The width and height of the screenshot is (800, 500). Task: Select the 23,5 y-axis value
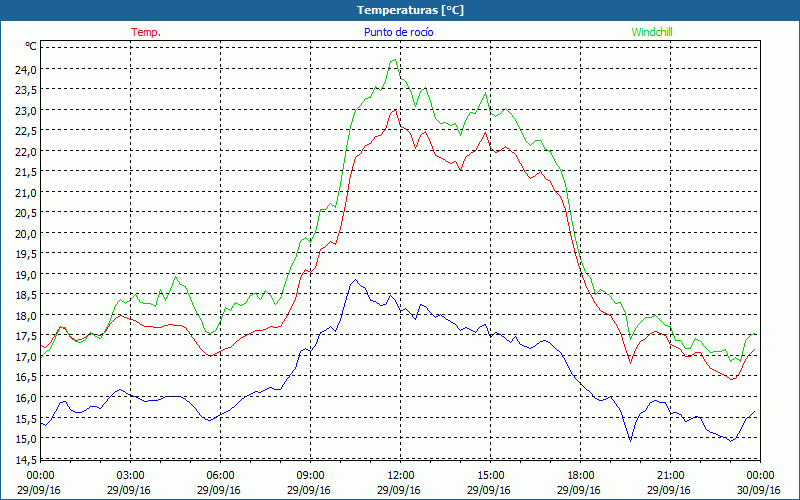(x=25, y=90)
